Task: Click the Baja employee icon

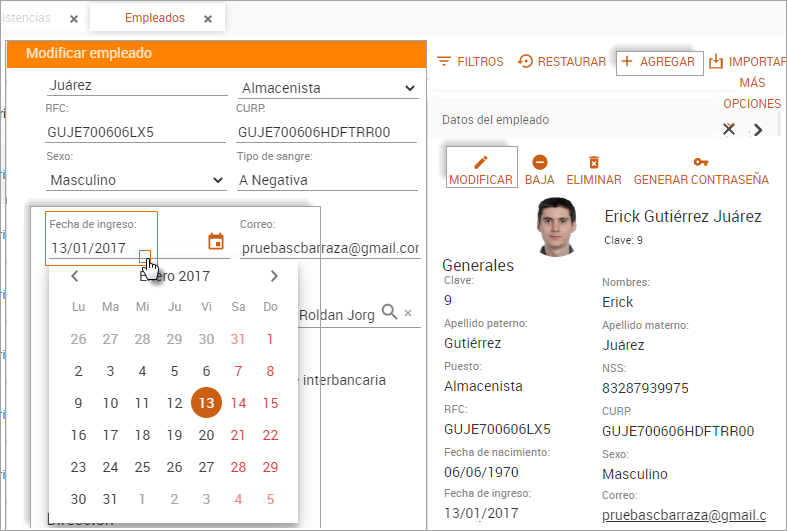Action: [x=540, y=162]
